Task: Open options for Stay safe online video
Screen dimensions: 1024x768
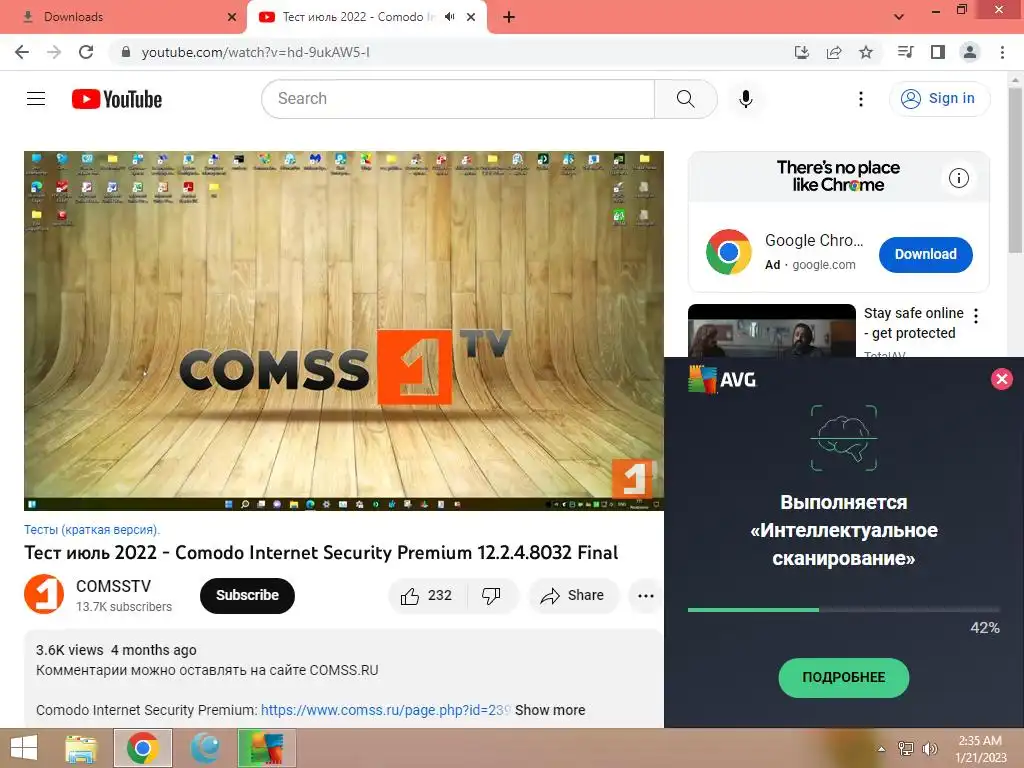Action: [976, 316]
